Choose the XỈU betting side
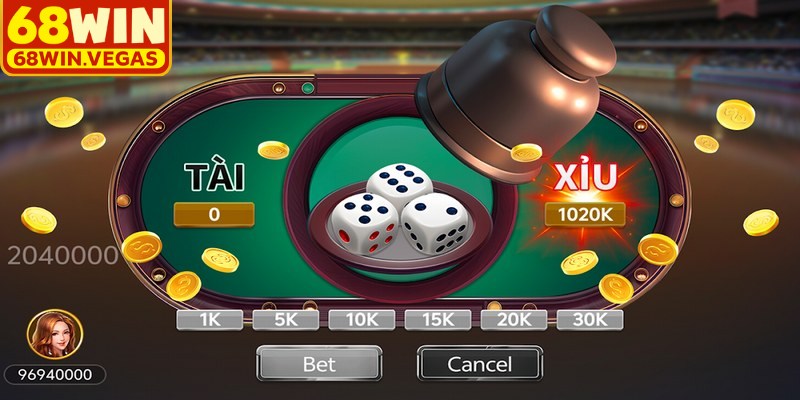 point(586,177)
